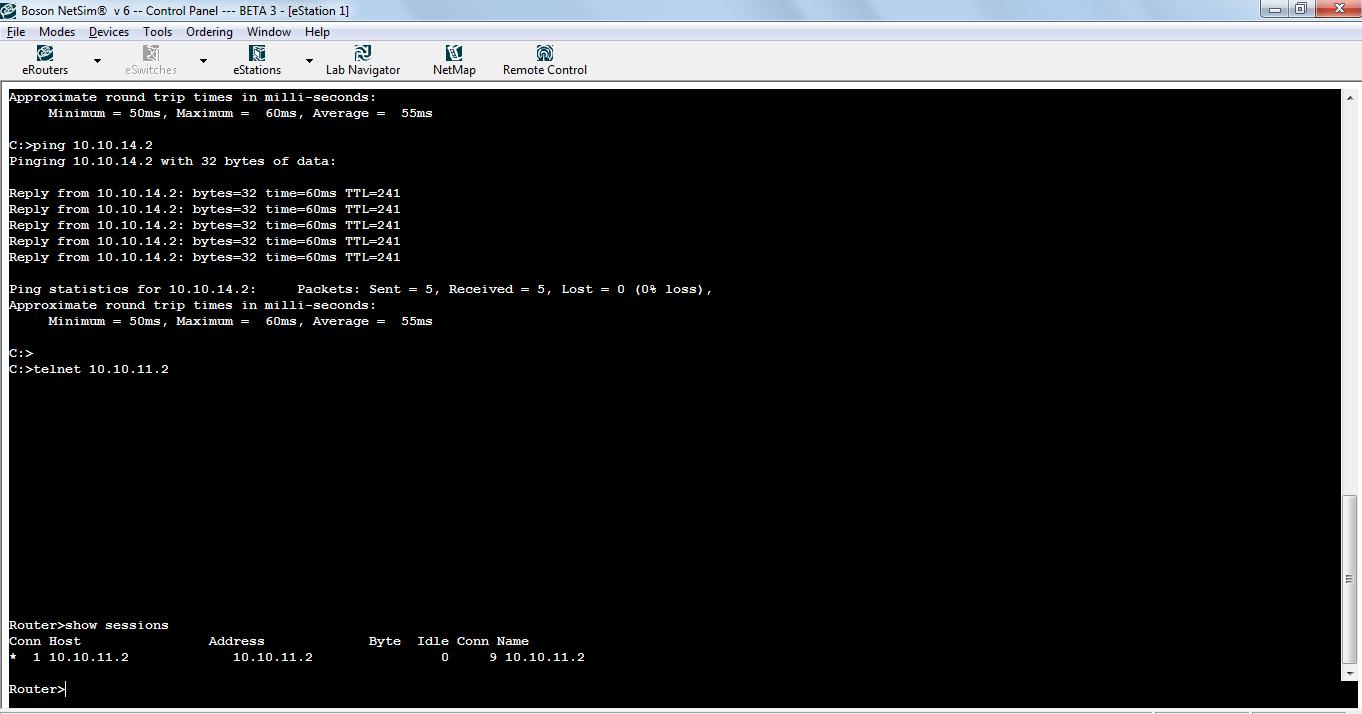Viewport: 1362px width, 714px height.
Task: Open the Ordering menu
Action: click(x=209, y=31)
